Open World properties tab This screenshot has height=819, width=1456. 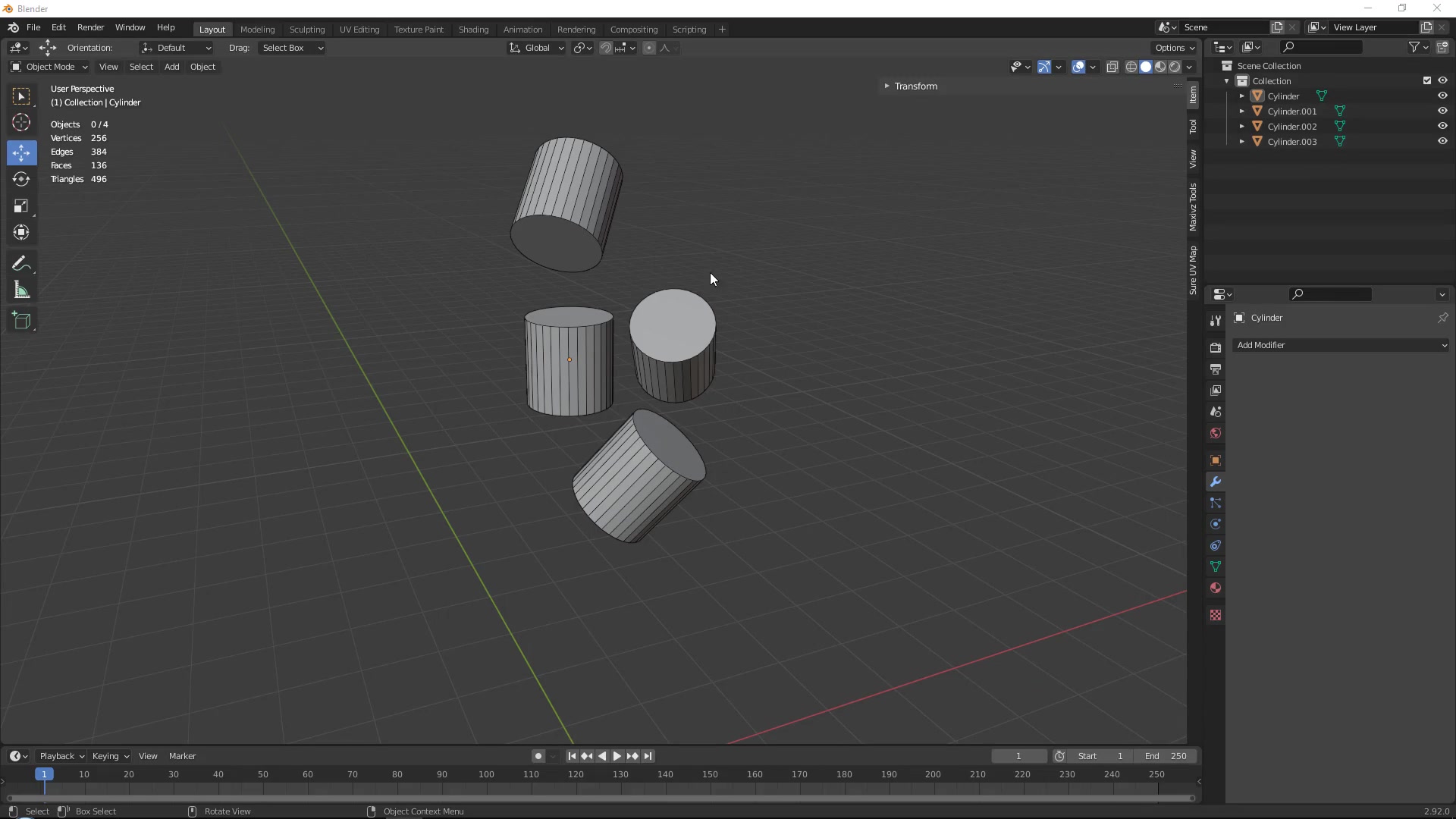[1216, 432]
